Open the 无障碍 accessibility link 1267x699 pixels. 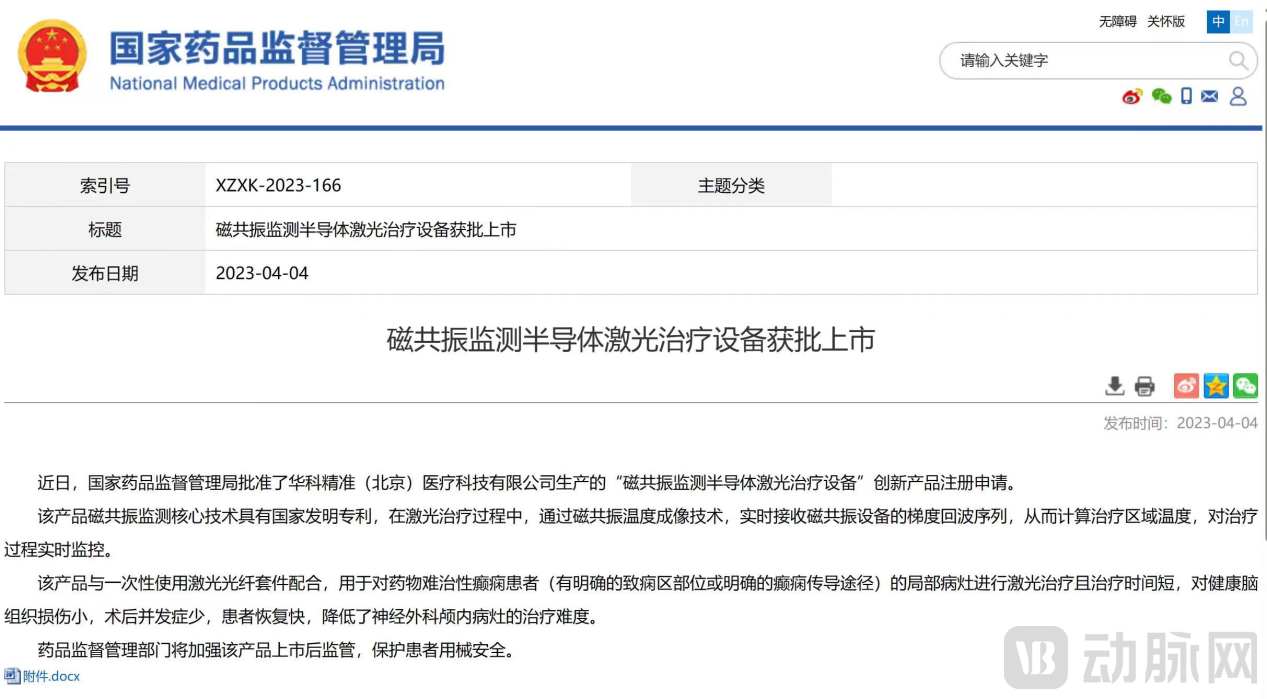point(1117,20)
